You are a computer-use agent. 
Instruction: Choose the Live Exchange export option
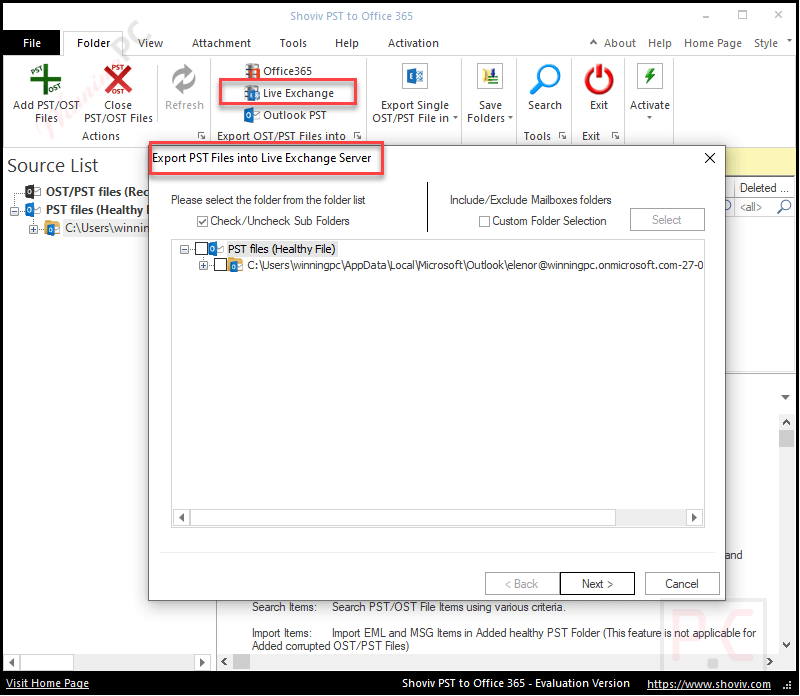click(x=289, y=93)
